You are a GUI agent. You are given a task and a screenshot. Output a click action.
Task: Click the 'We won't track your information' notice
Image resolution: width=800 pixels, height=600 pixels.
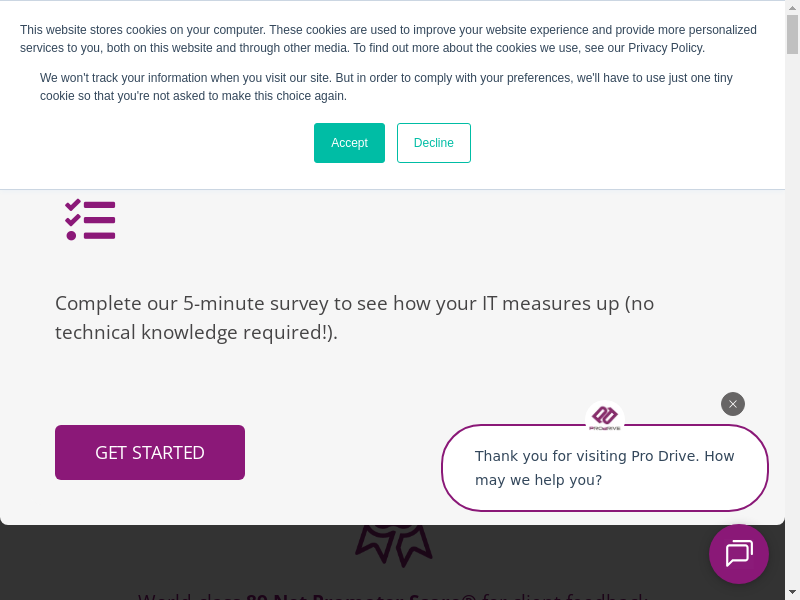386,87
